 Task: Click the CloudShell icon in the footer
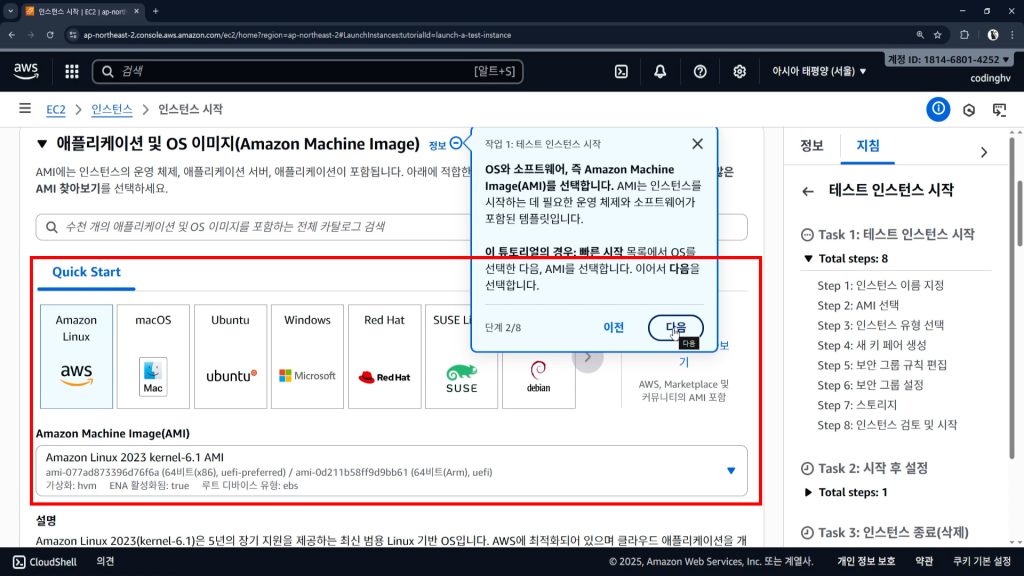click(x=20, y=562)
